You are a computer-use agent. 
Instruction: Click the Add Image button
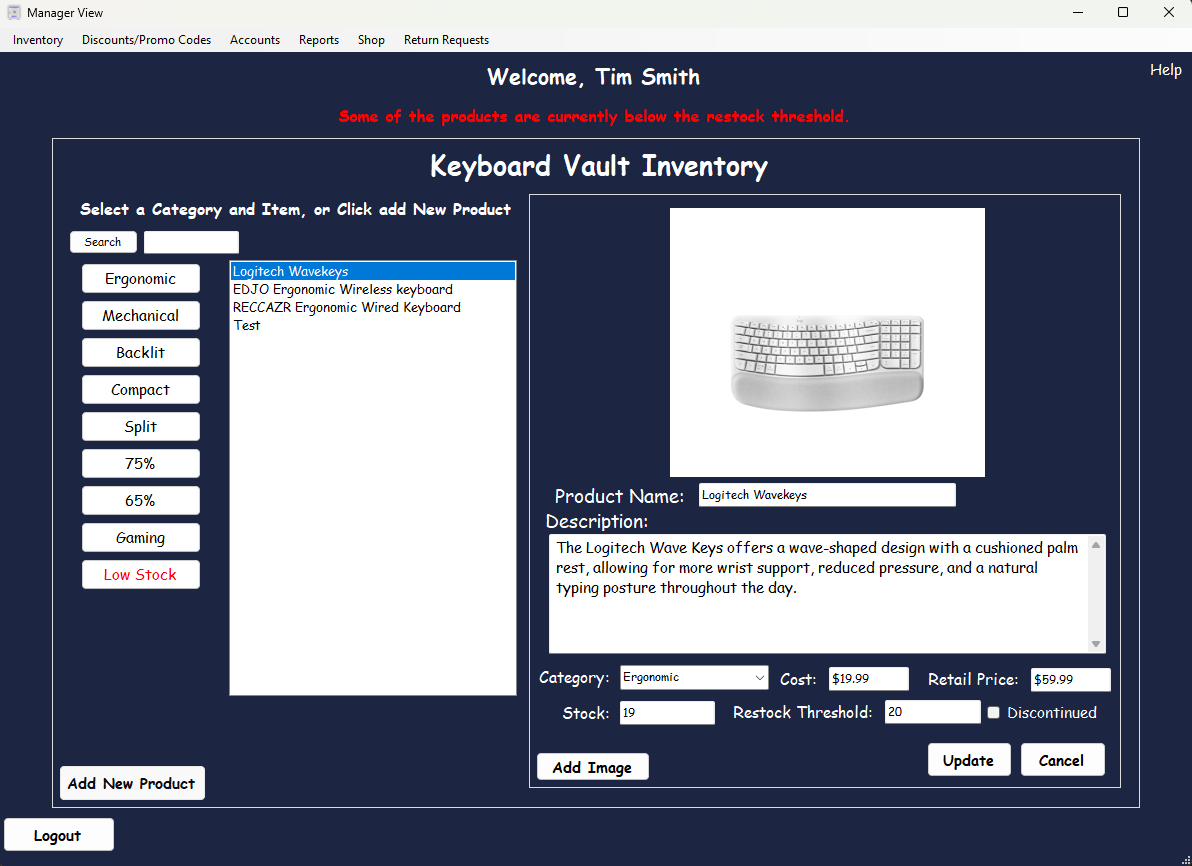(592, 767)
